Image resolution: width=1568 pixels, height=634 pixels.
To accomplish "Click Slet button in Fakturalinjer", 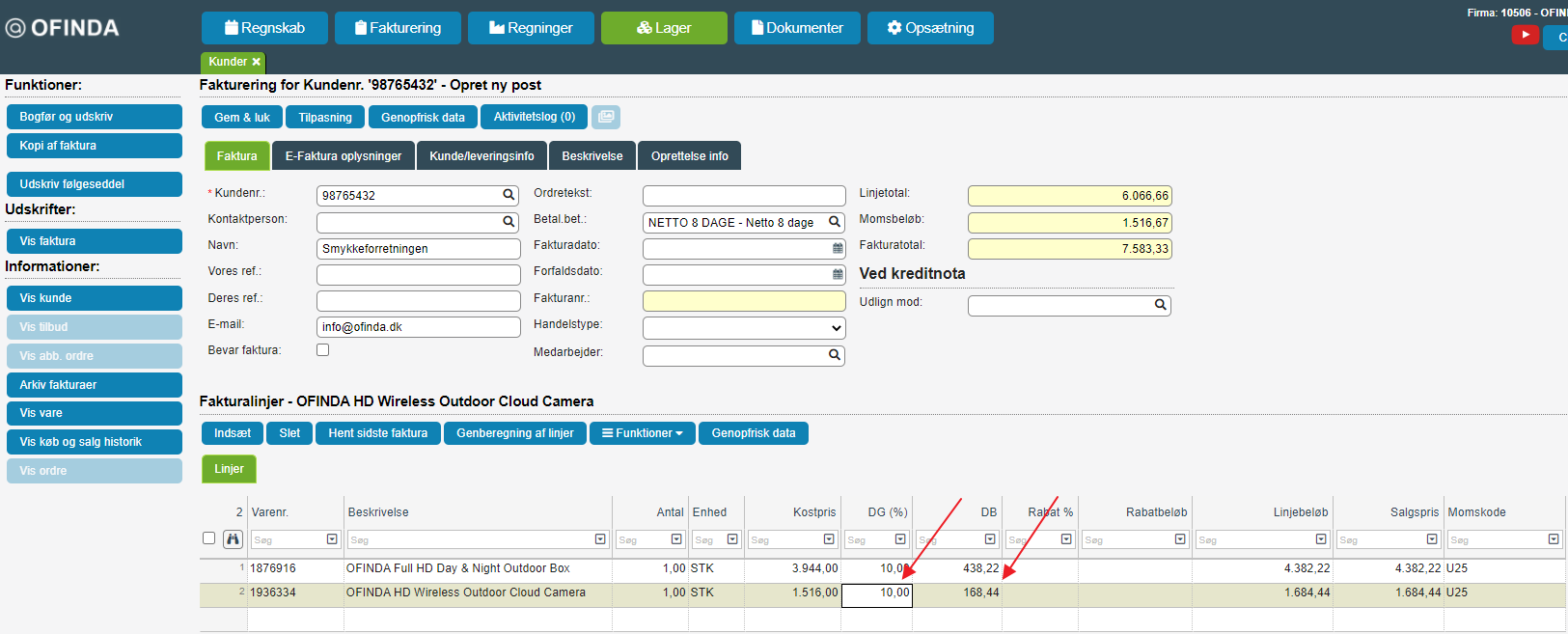I will tap(289, 433).
